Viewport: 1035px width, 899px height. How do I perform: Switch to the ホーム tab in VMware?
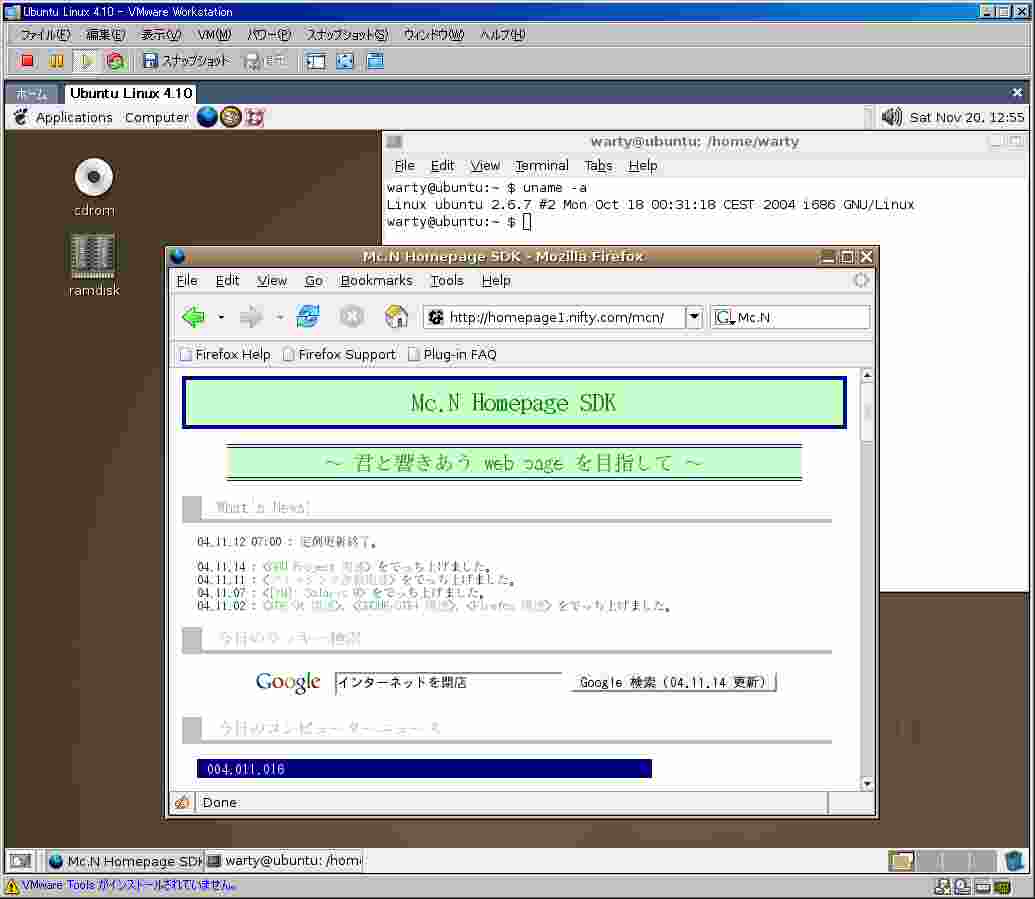click(x=32, y=93)
